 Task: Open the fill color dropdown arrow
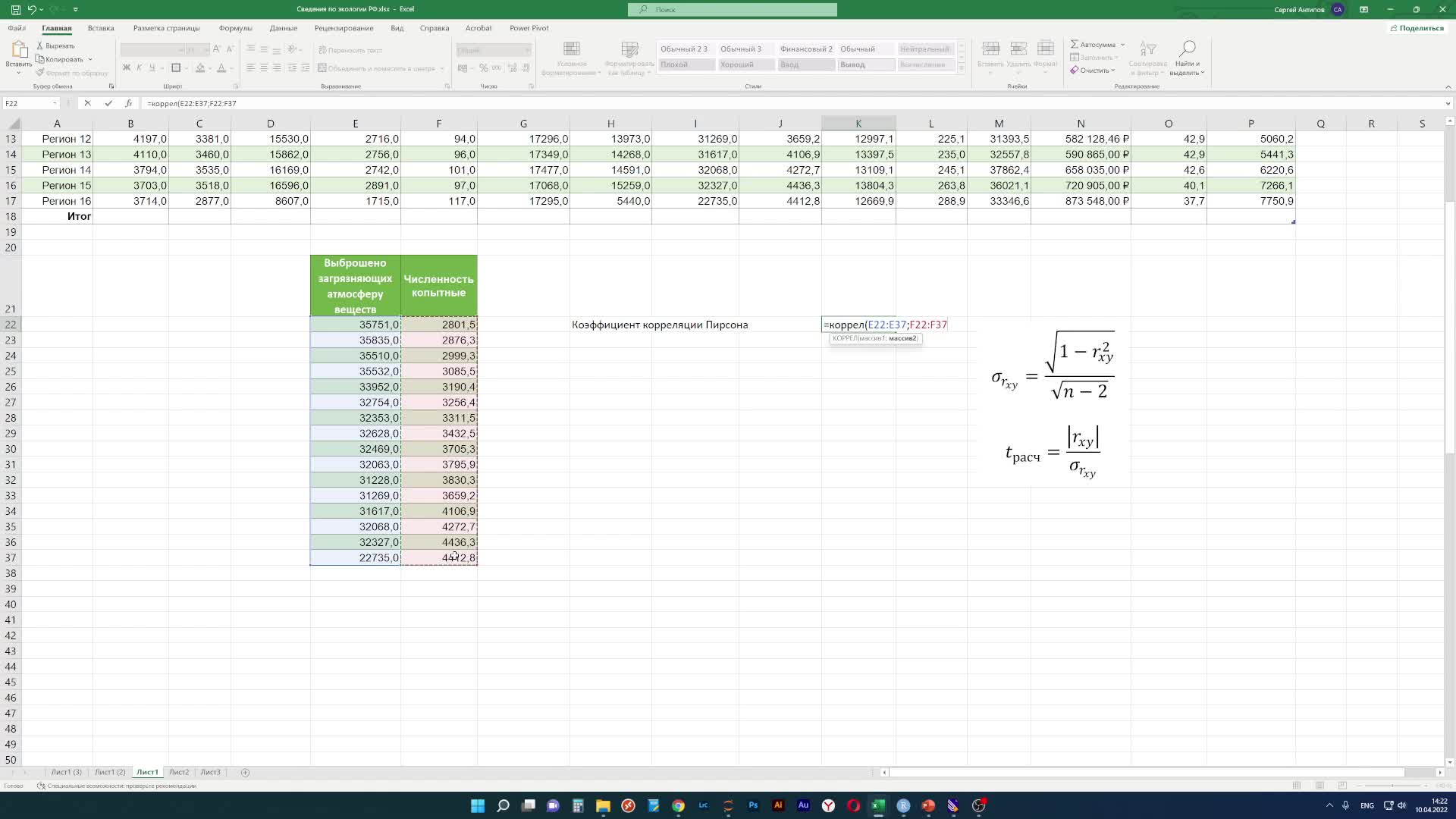point(209,68)
